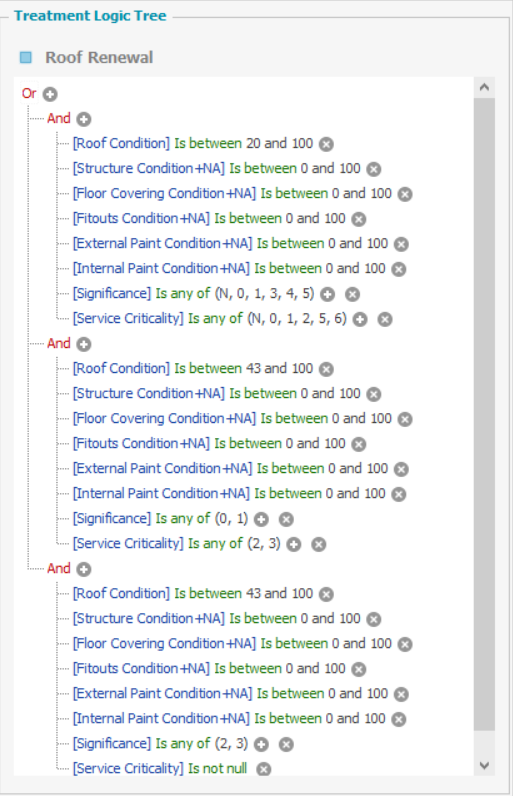
Task: Open the first group's Fitouts Condition+NA rule
Action: (209, 219)
